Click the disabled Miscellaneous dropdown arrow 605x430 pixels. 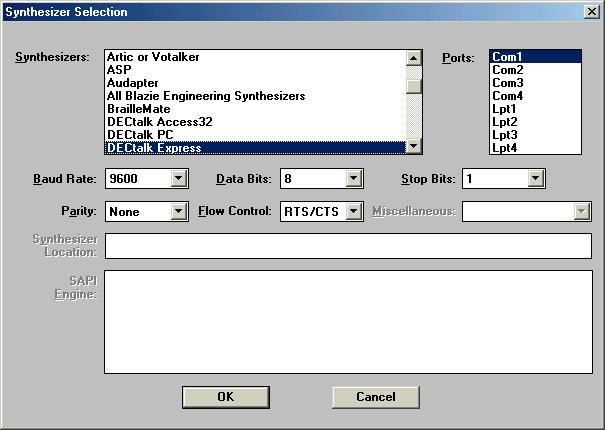581,211
